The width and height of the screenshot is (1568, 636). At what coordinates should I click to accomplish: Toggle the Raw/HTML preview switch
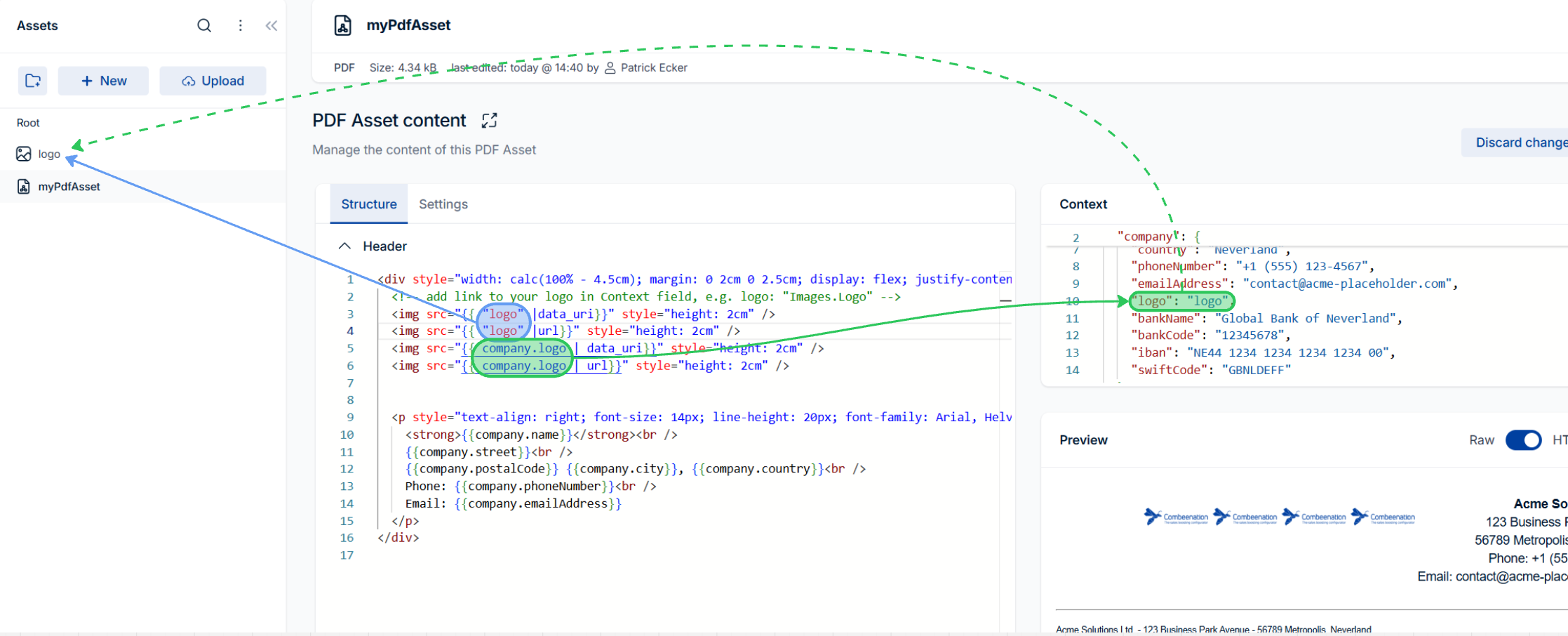coord(1522,440)
